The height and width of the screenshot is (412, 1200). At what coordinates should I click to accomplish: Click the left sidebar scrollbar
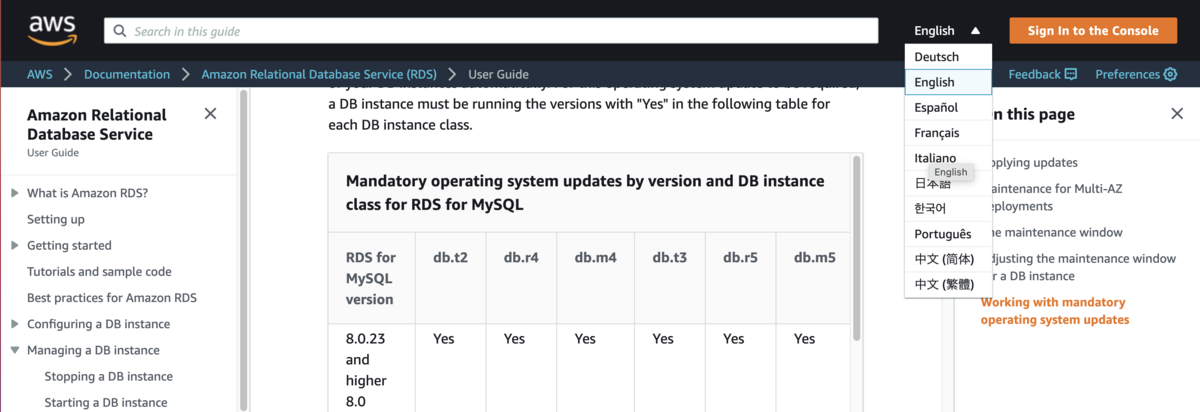(x=243, y=250)
